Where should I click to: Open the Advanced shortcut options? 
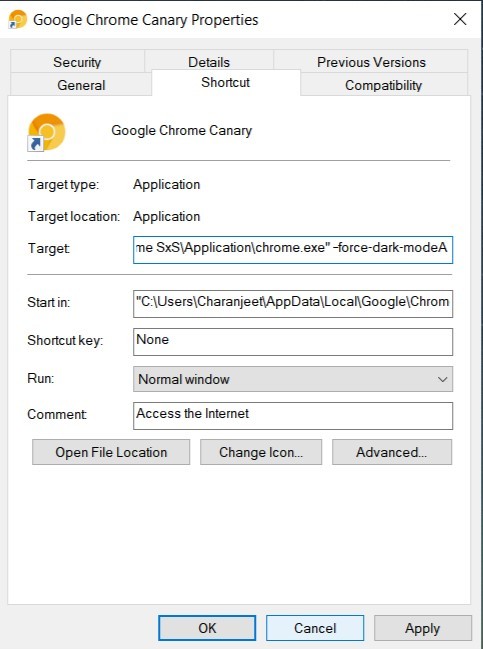392,452
